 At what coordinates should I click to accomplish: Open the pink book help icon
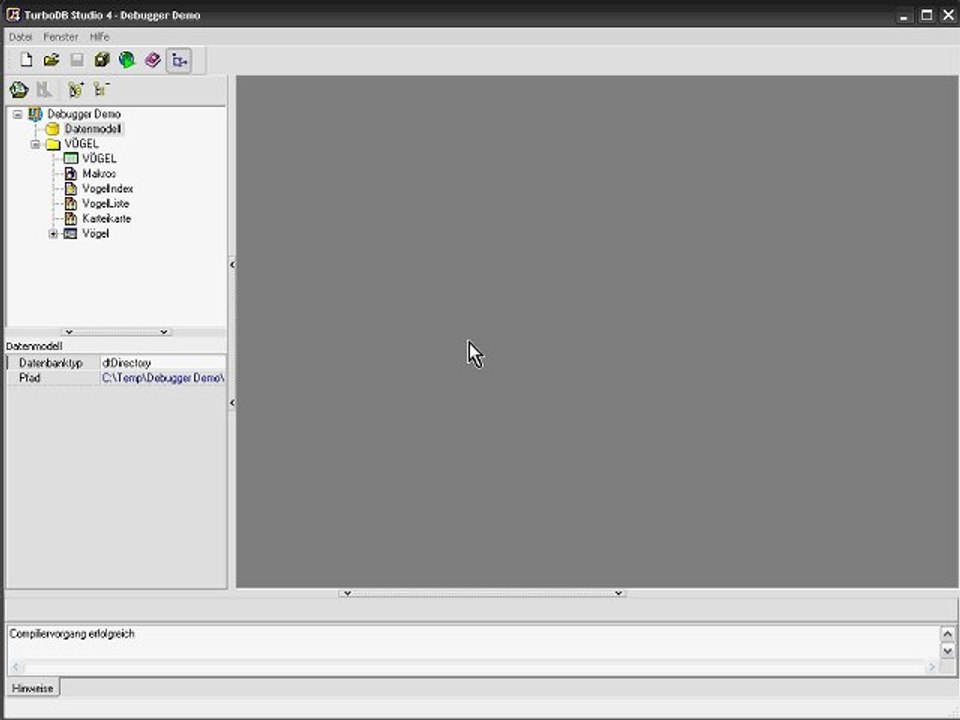tap(152, 60)
